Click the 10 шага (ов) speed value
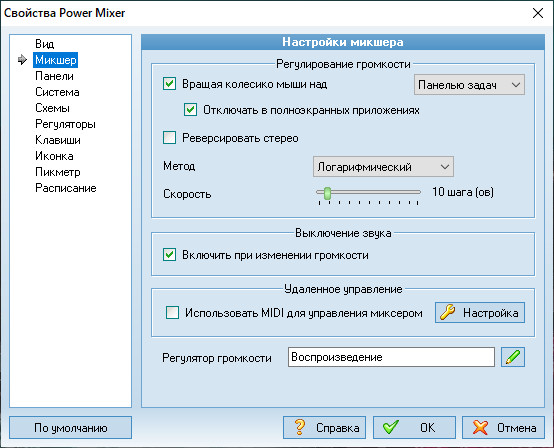 463,192
